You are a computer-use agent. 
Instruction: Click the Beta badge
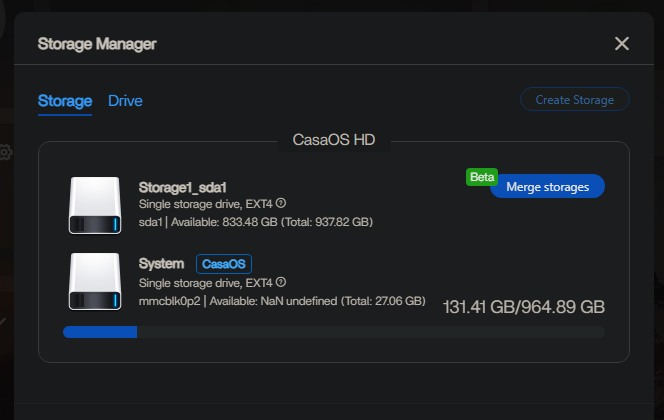point(482,177)
